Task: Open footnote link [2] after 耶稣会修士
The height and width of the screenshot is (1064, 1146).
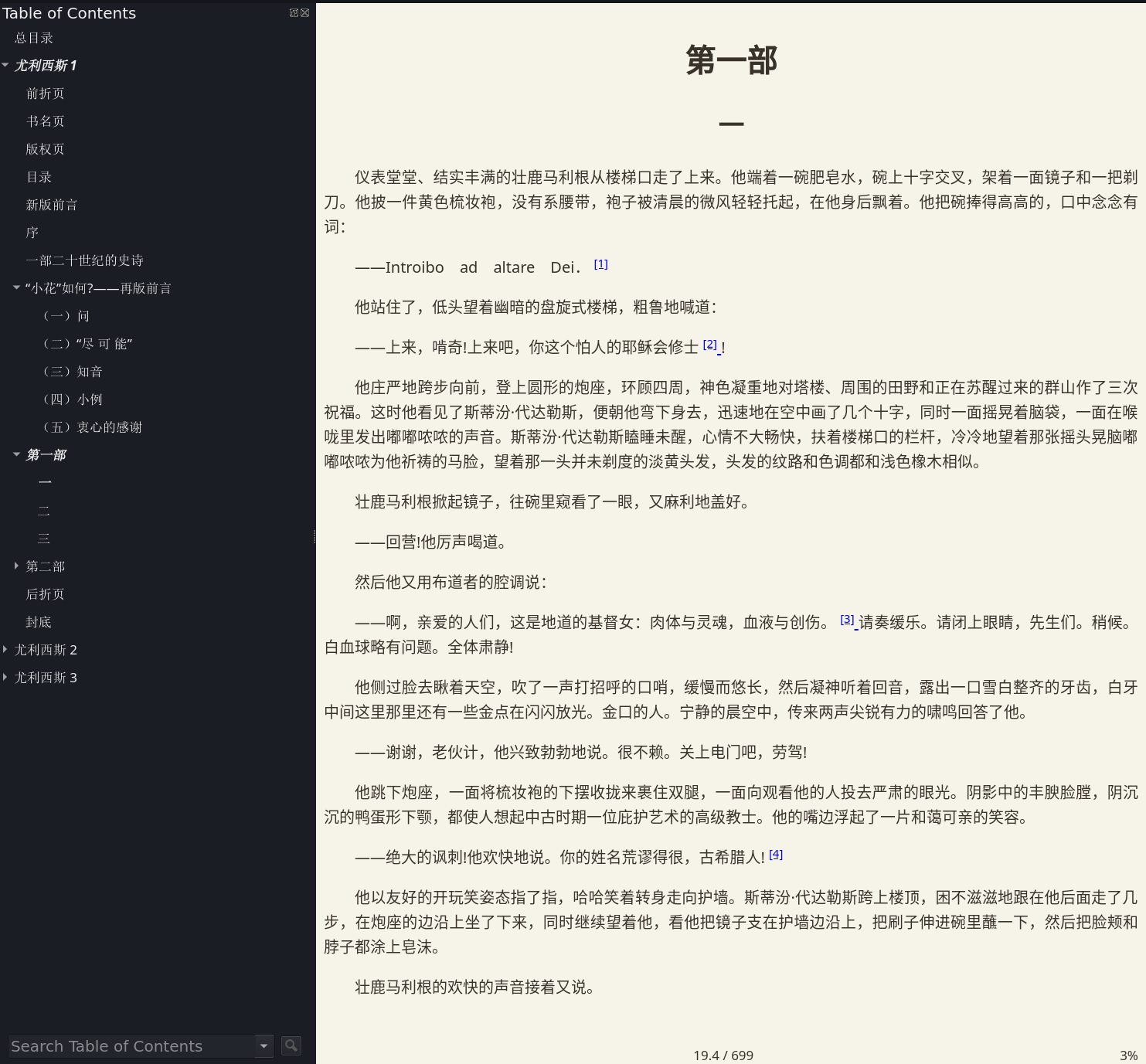Action: 710,345
